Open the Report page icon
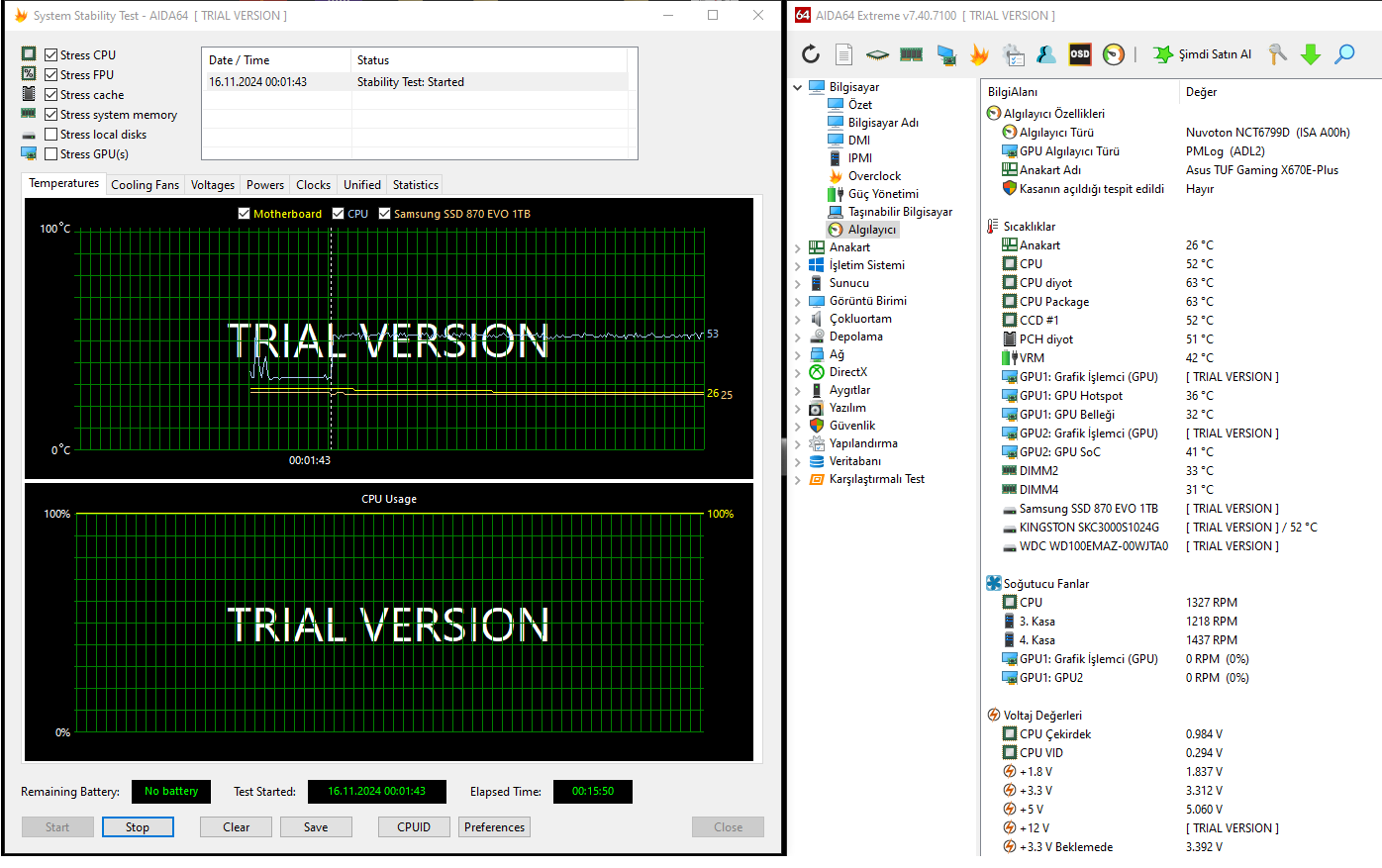The image size is (1382, 868). pyautogui.click(x=843, y=54)
